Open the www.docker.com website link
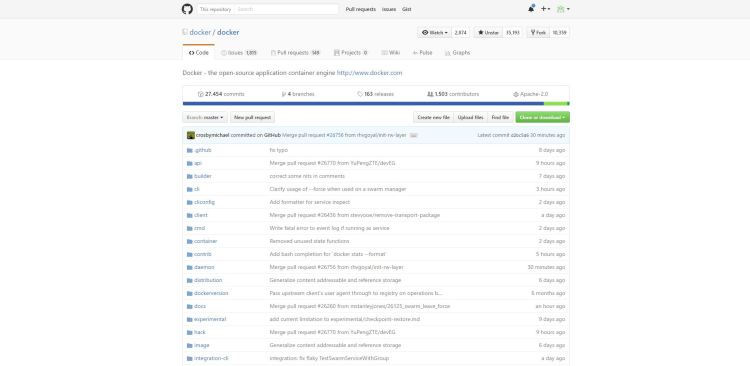 point(369,73)
